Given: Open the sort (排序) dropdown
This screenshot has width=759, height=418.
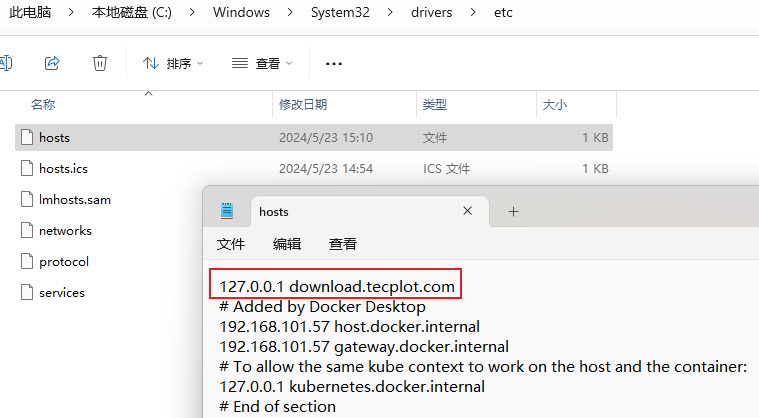Looking at the screenshot, I should tap(173, 63).
